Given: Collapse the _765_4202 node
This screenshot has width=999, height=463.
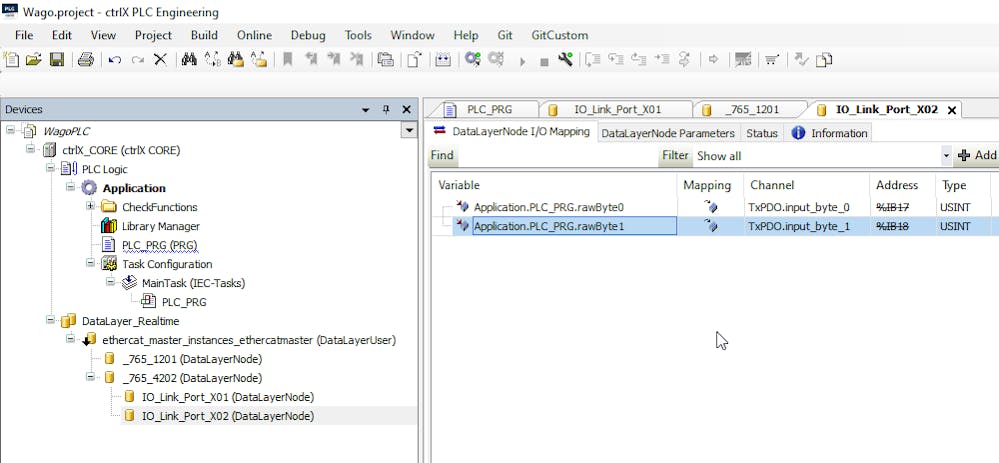Looking at the screenshot, I should [x=90, y=377].
